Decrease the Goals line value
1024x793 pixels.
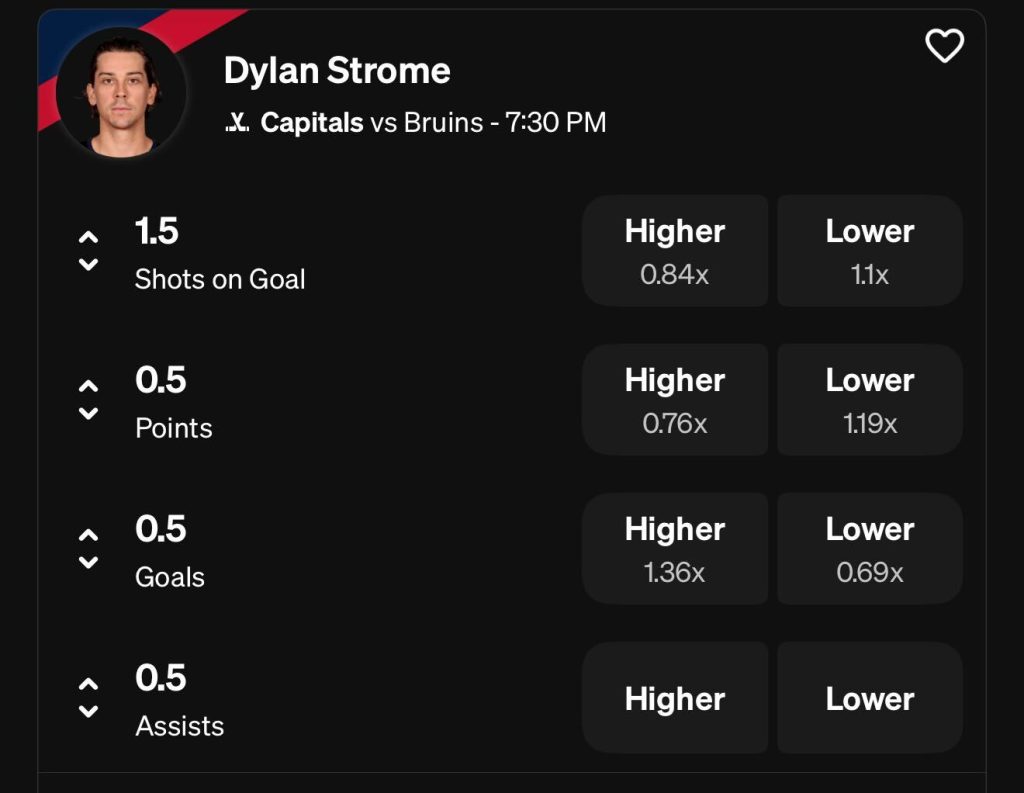[88, 562]
